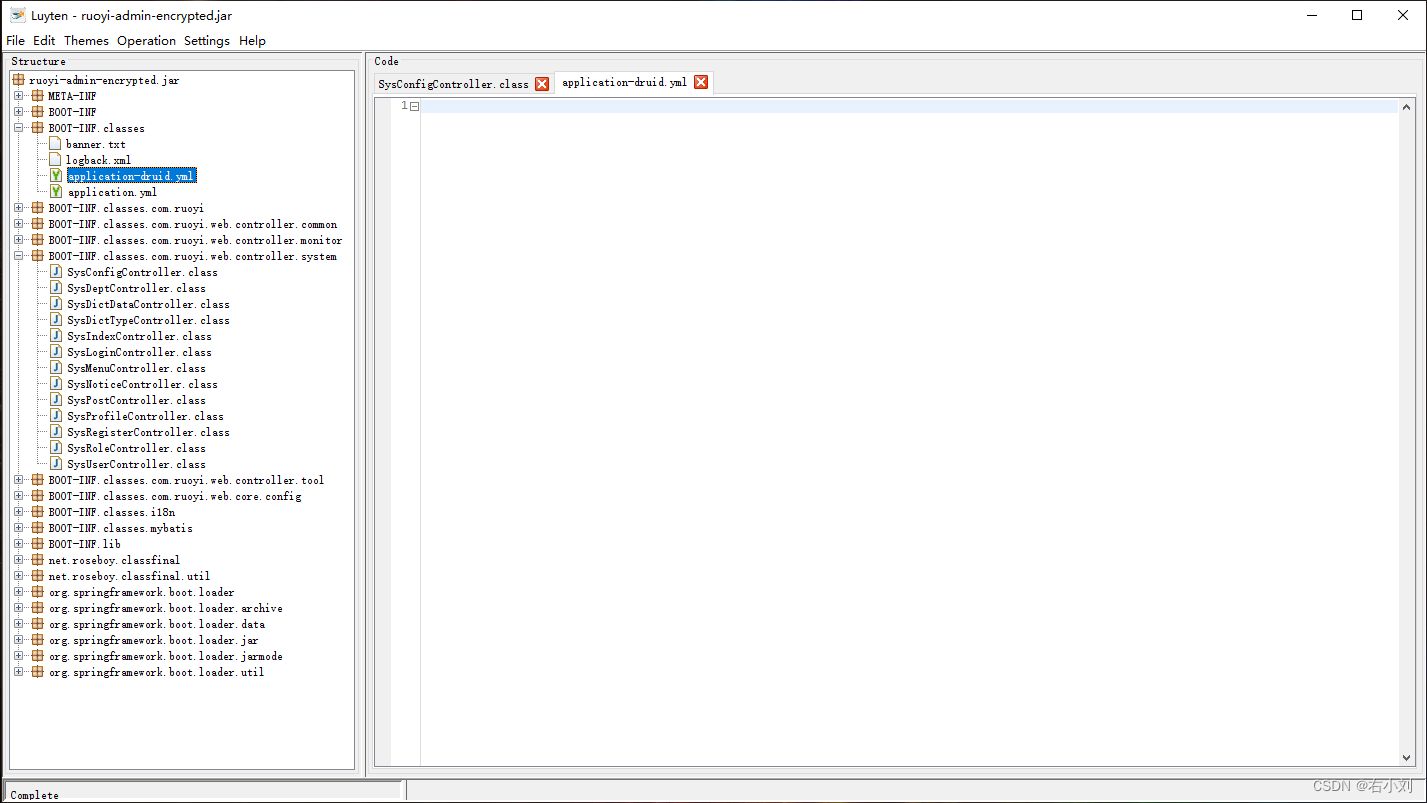Select banner.txt in the tree
The image size is (1427, 803).
[96, 144]
